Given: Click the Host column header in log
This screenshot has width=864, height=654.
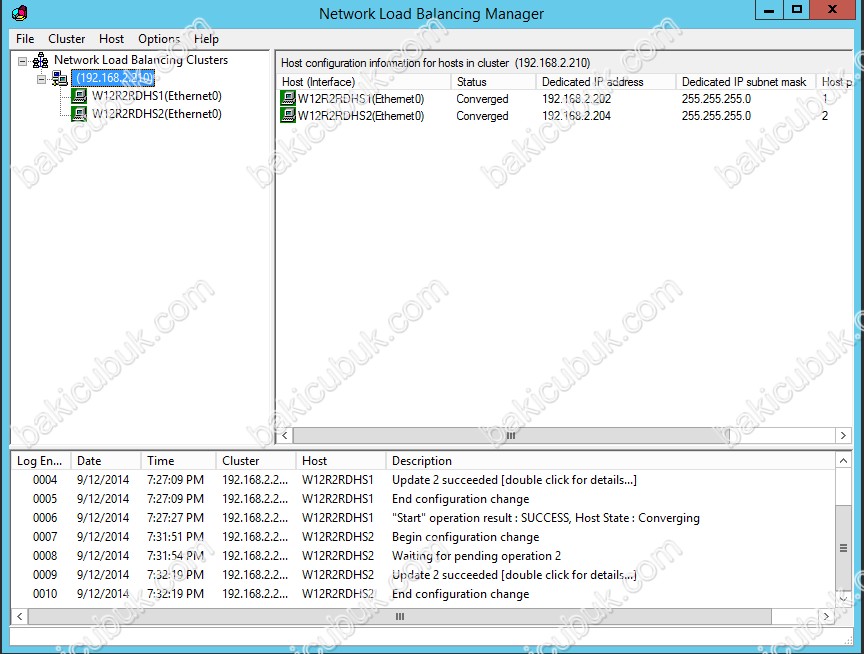Looking at the screenshot, I should (x=341, y=461).
